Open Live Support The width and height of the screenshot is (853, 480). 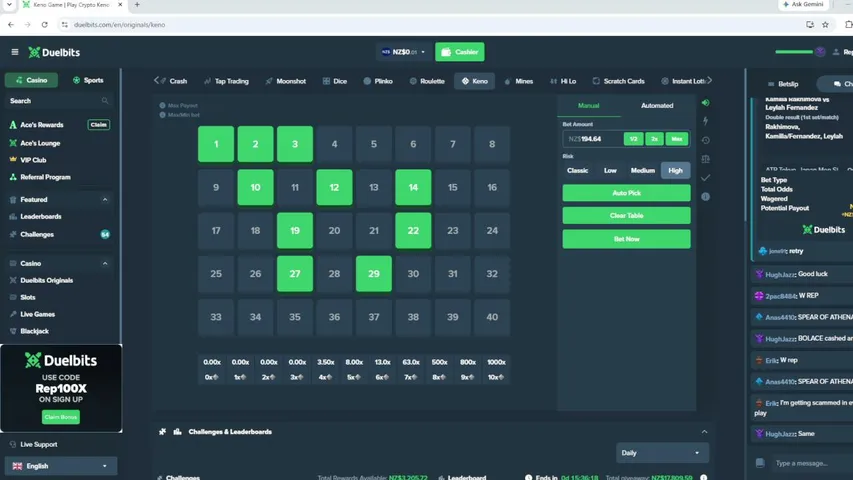pos(39,445)
